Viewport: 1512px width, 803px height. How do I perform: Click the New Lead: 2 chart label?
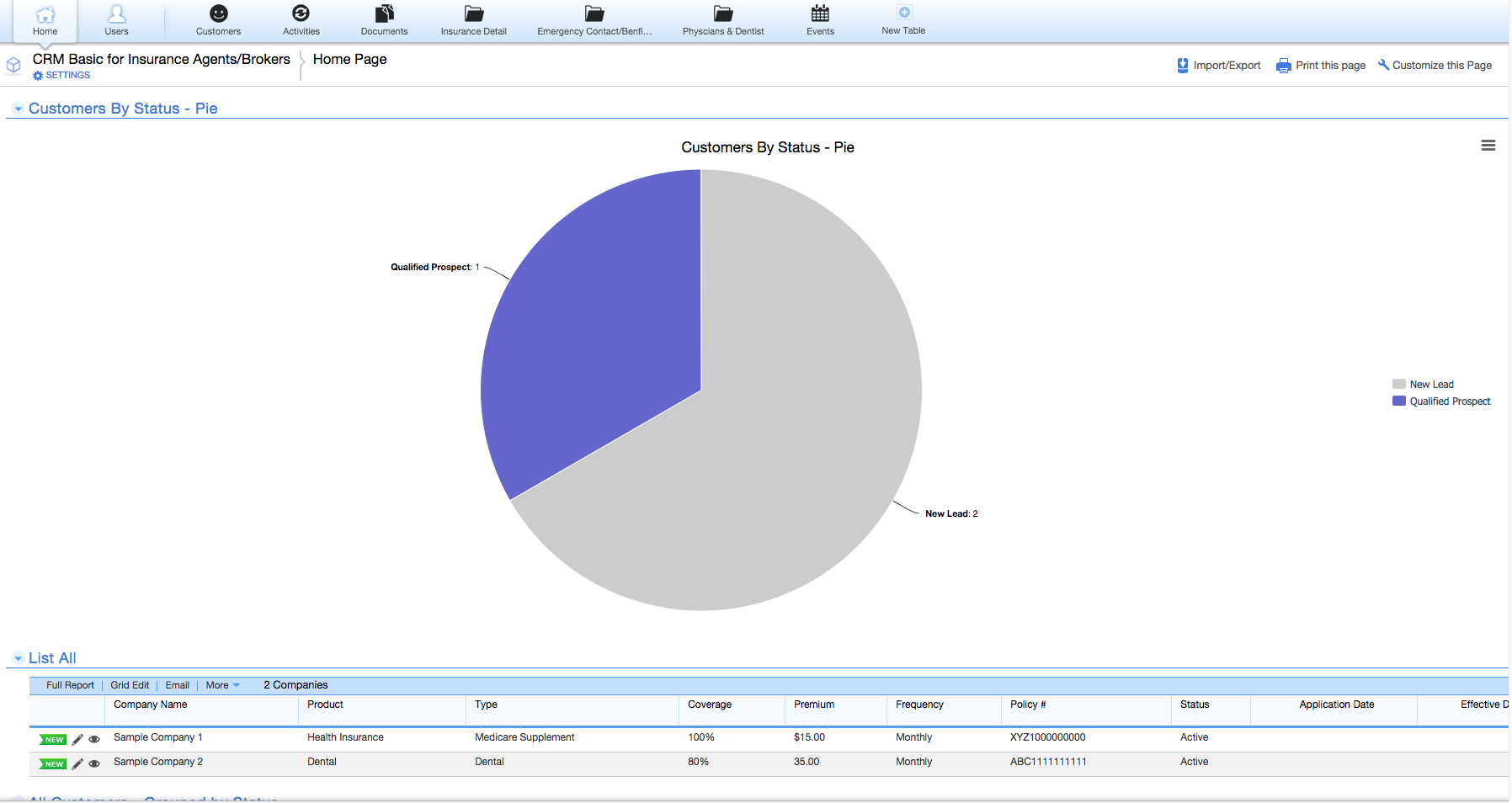coord(951,513)
